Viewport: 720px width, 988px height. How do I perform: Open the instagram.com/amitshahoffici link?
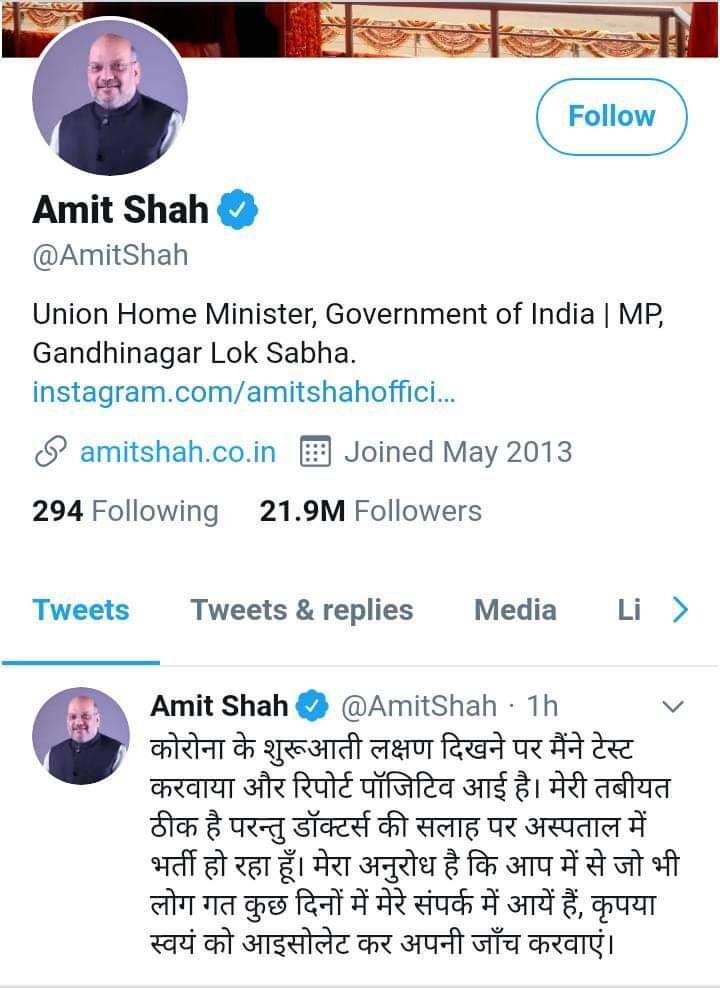pyautogui.click(x=243, y=392)
